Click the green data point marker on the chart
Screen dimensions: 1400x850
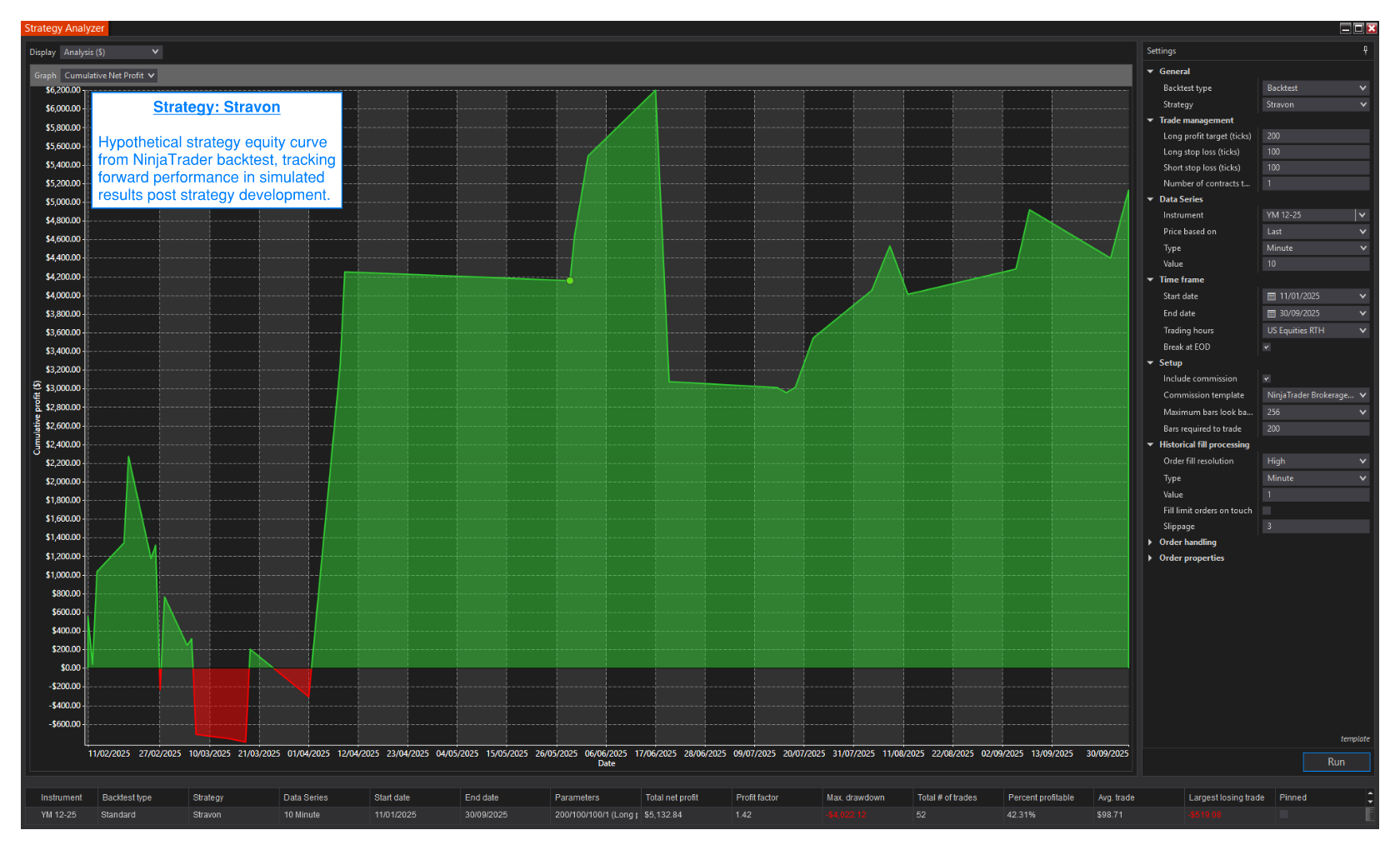[570, 281]
